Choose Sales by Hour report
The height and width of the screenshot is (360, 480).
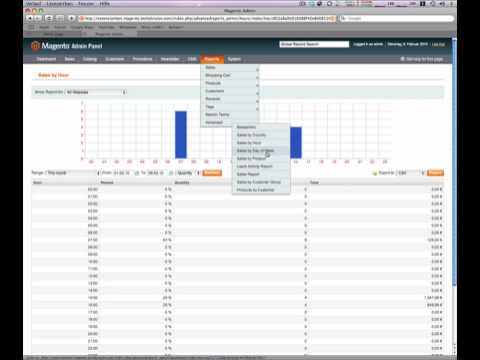click(261, 143)
